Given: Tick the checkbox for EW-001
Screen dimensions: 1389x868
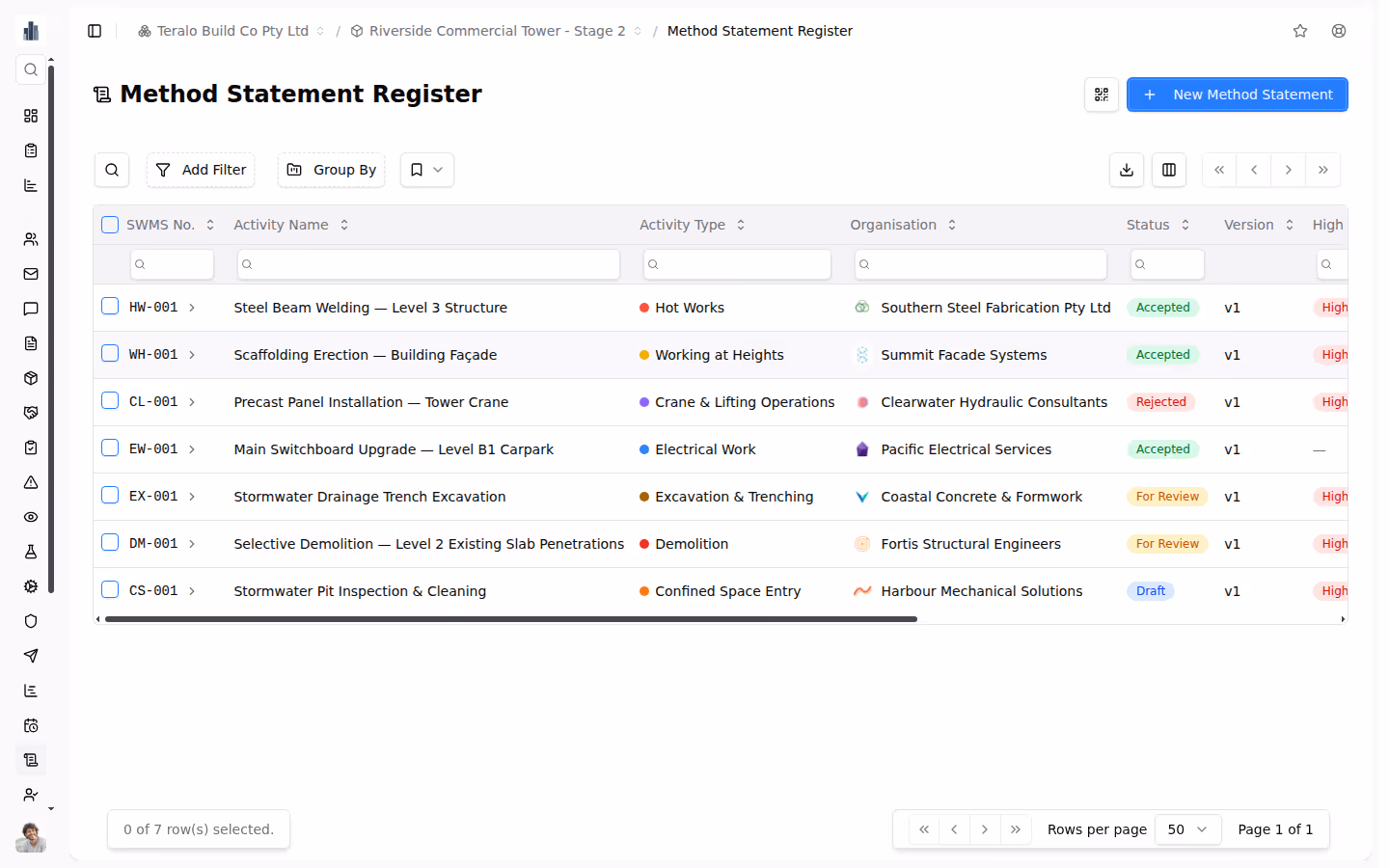Looking at the screenshot, I should [x=110, y=448].
